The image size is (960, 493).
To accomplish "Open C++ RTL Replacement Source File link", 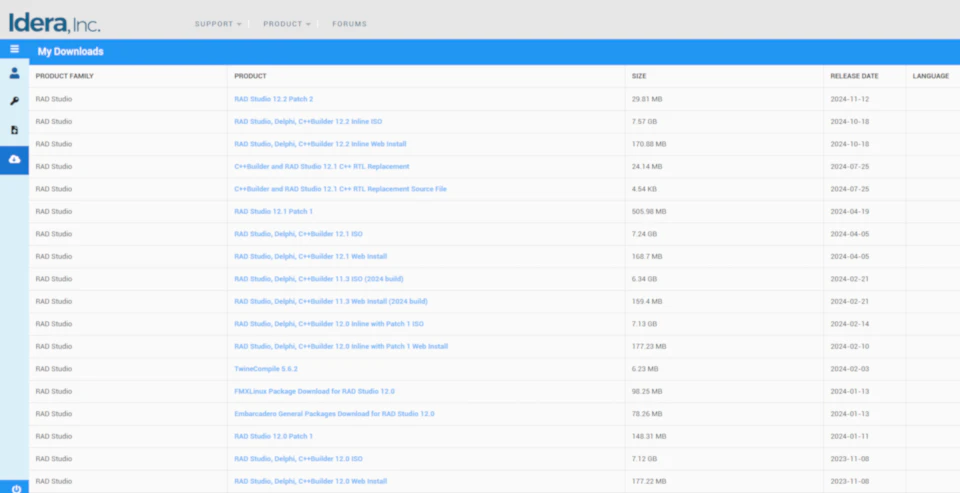I will click(x=340, y=189).
